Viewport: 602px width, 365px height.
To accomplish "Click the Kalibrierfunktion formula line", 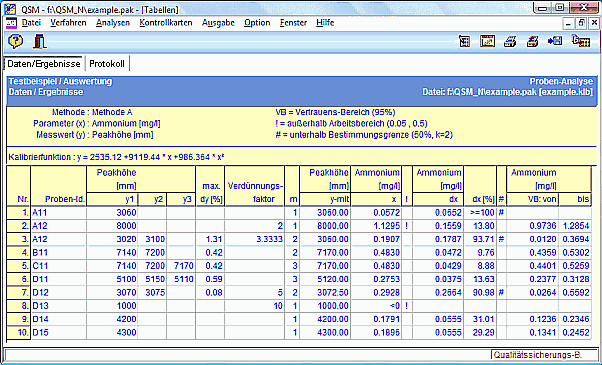I will [116, 157].
